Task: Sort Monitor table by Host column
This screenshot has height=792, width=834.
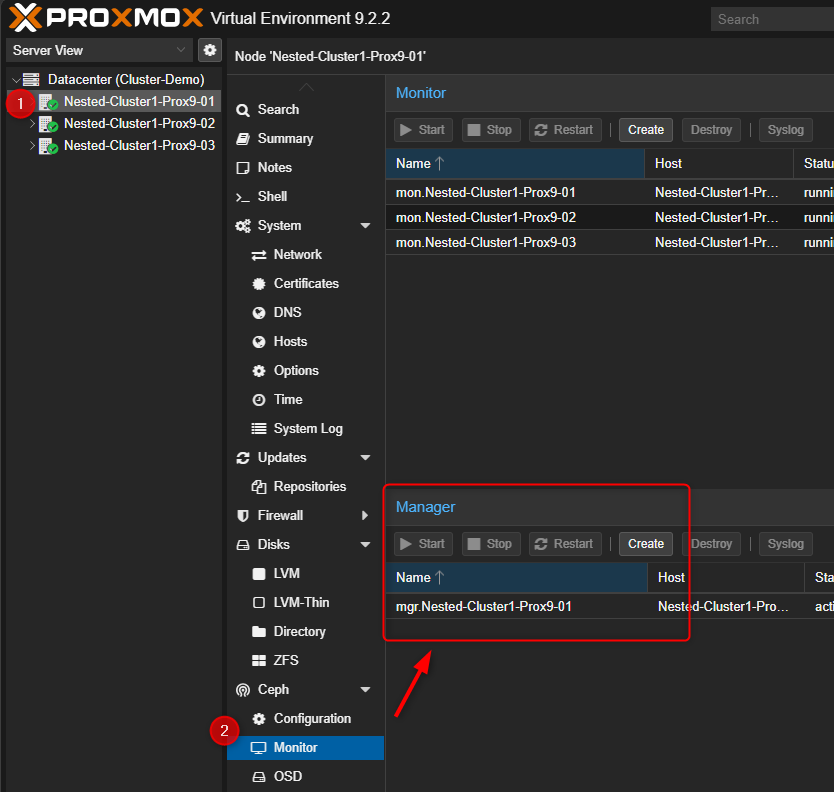Action: click(719, 163)
